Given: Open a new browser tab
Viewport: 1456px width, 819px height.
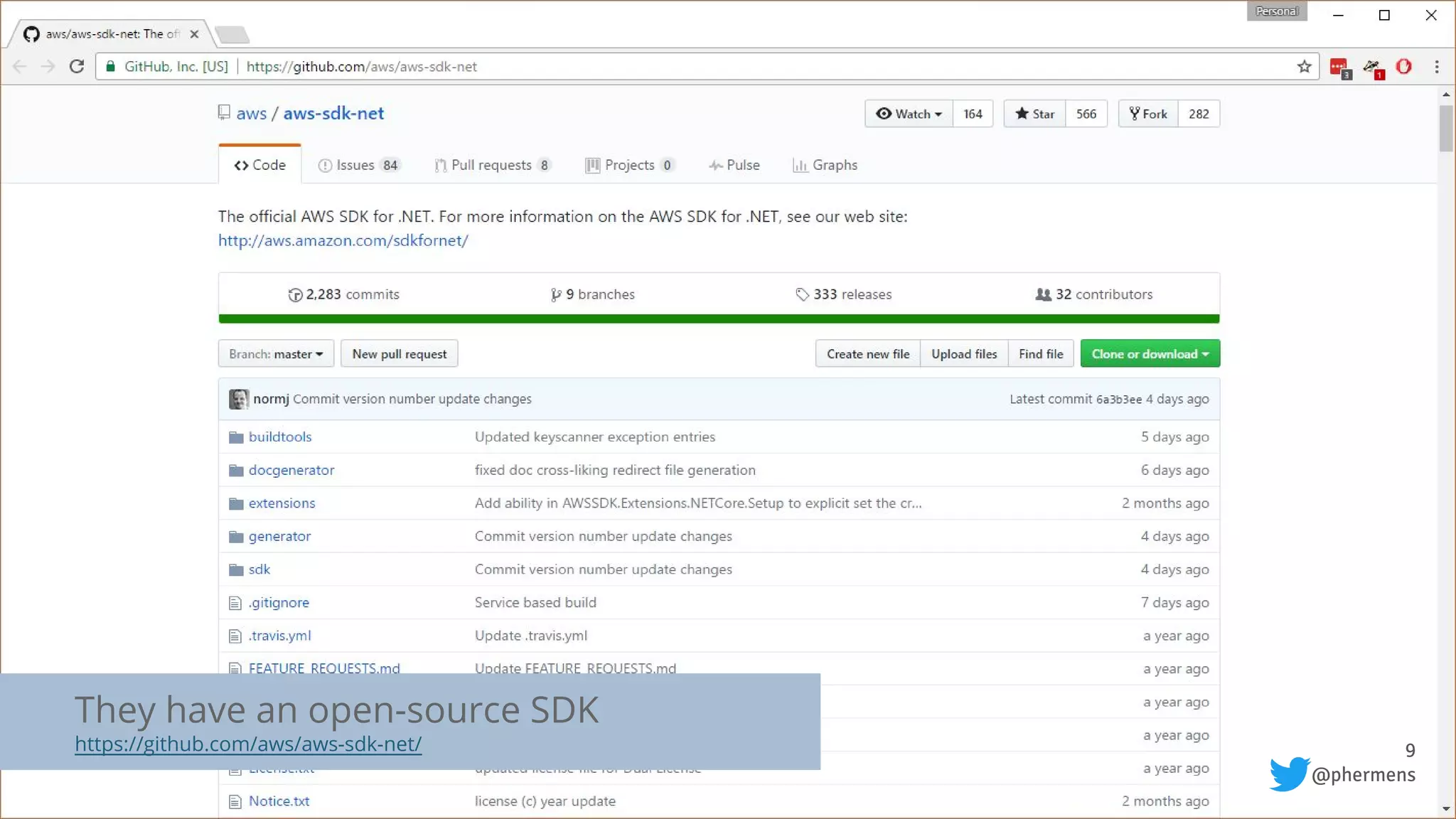Looking at the screenshot, I should [x=232, y=34].
